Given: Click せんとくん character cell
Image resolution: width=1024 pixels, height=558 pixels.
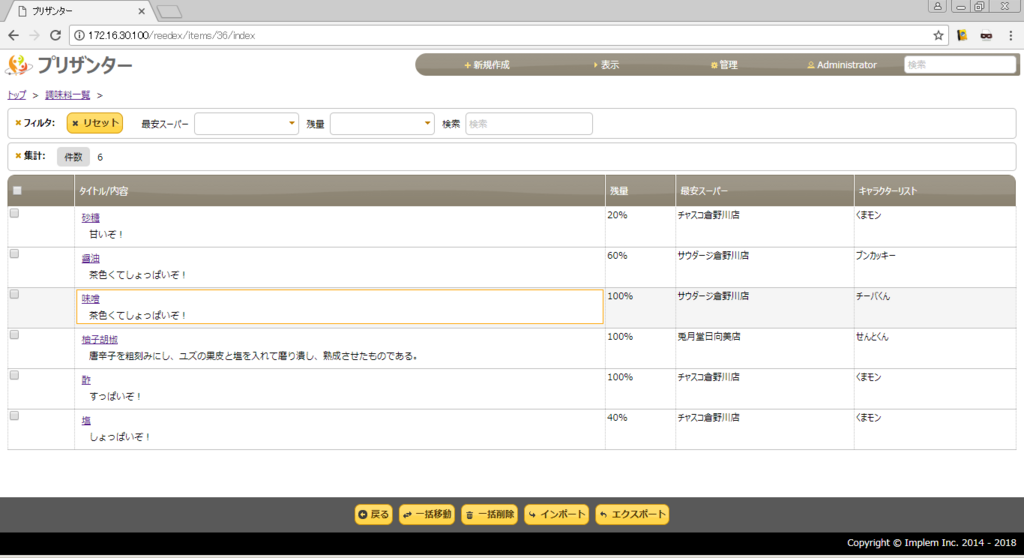Looking at the screenshot, I should pyautogui.click(x=872, y=336).
